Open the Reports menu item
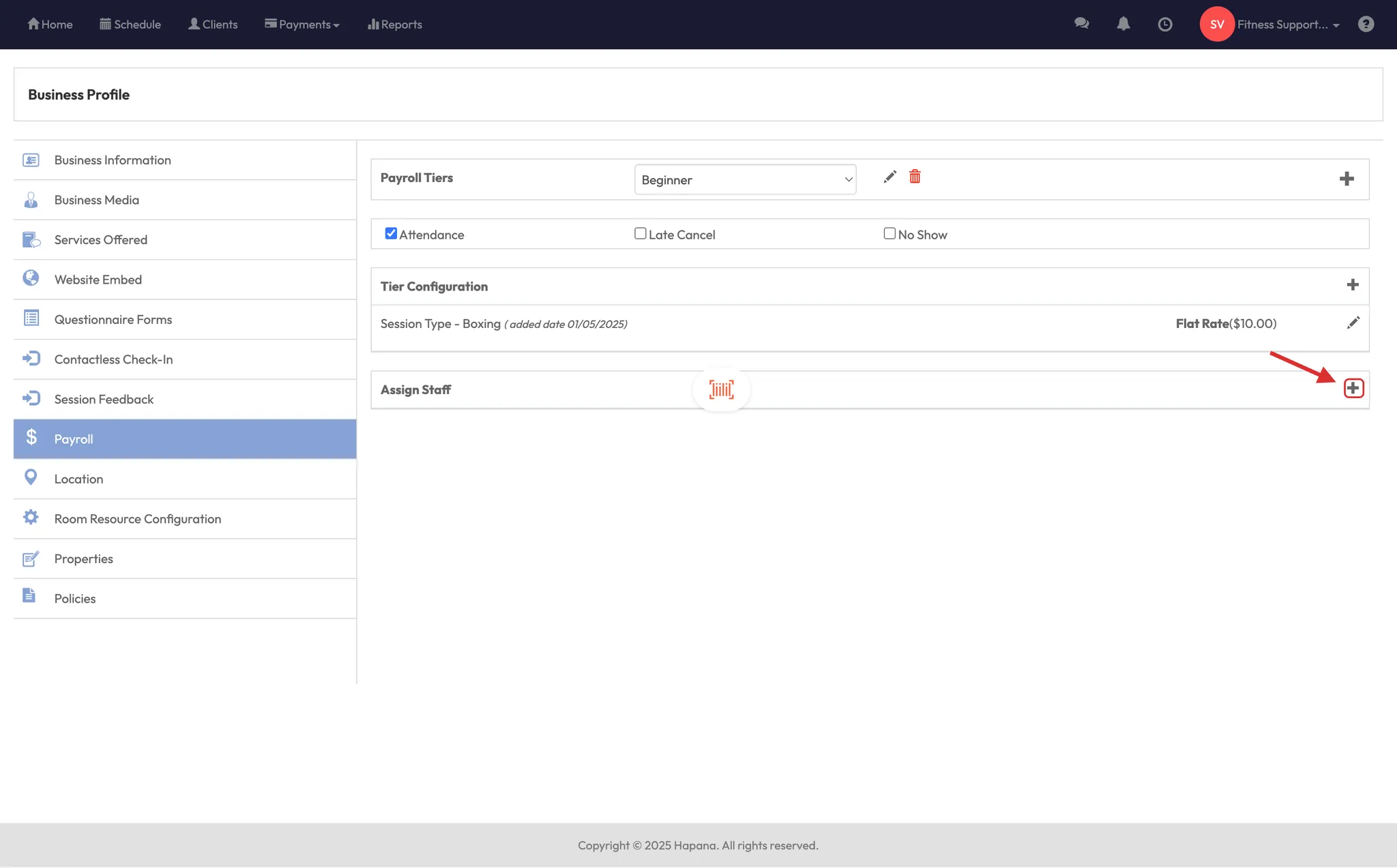The height and width of the screenshot is (868, 1397). [395, 25]
